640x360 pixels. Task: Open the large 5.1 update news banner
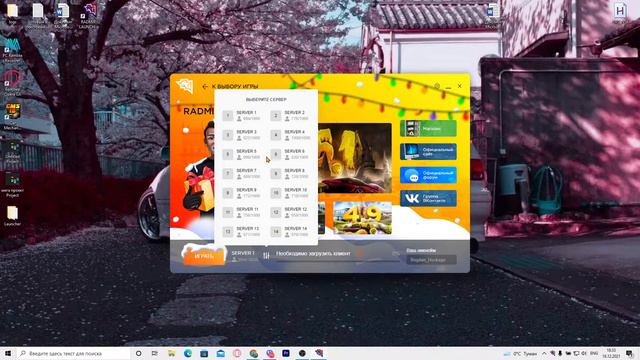click(355, 158)
